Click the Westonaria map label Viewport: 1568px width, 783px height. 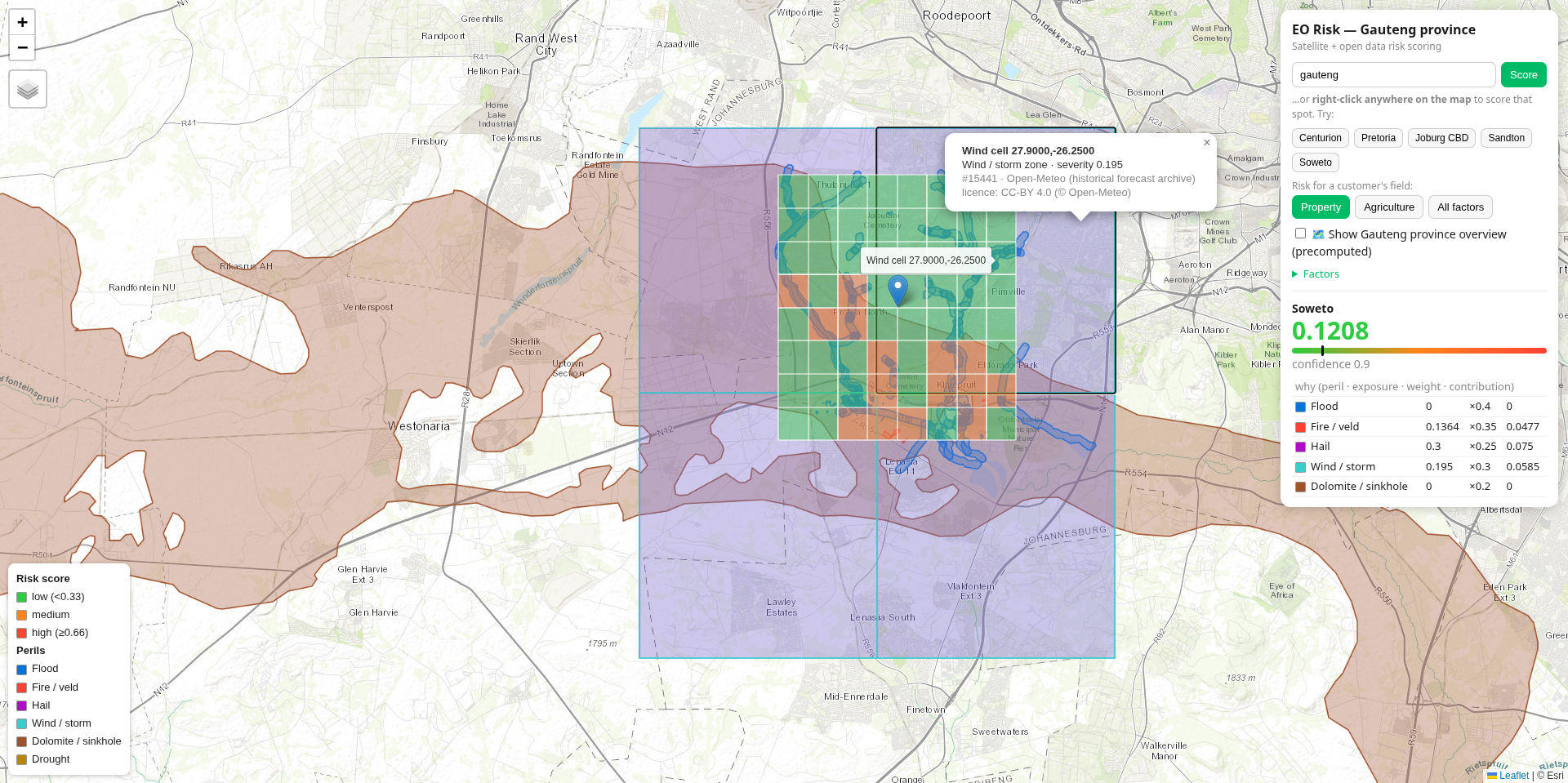tap(419, 426)
